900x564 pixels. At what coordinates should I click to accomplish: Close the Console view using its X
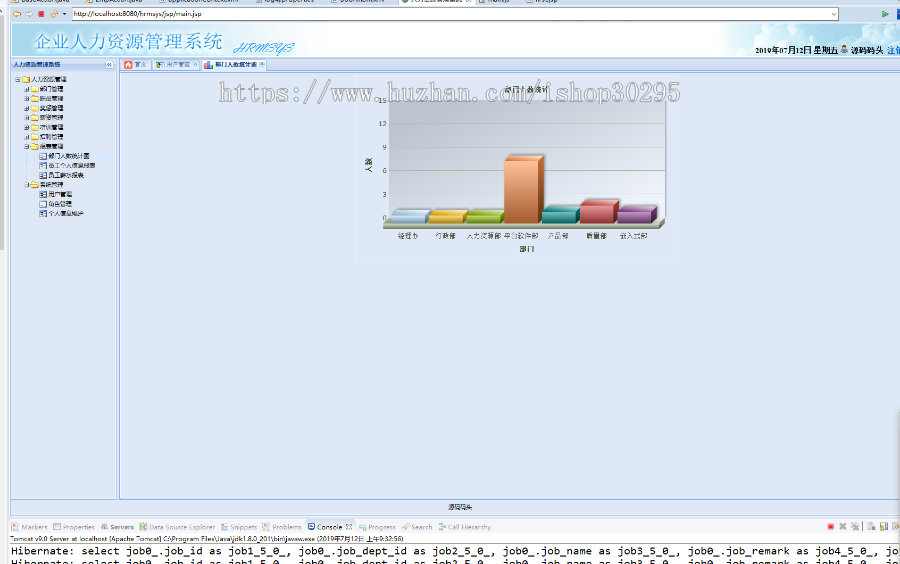coord(349,527)
